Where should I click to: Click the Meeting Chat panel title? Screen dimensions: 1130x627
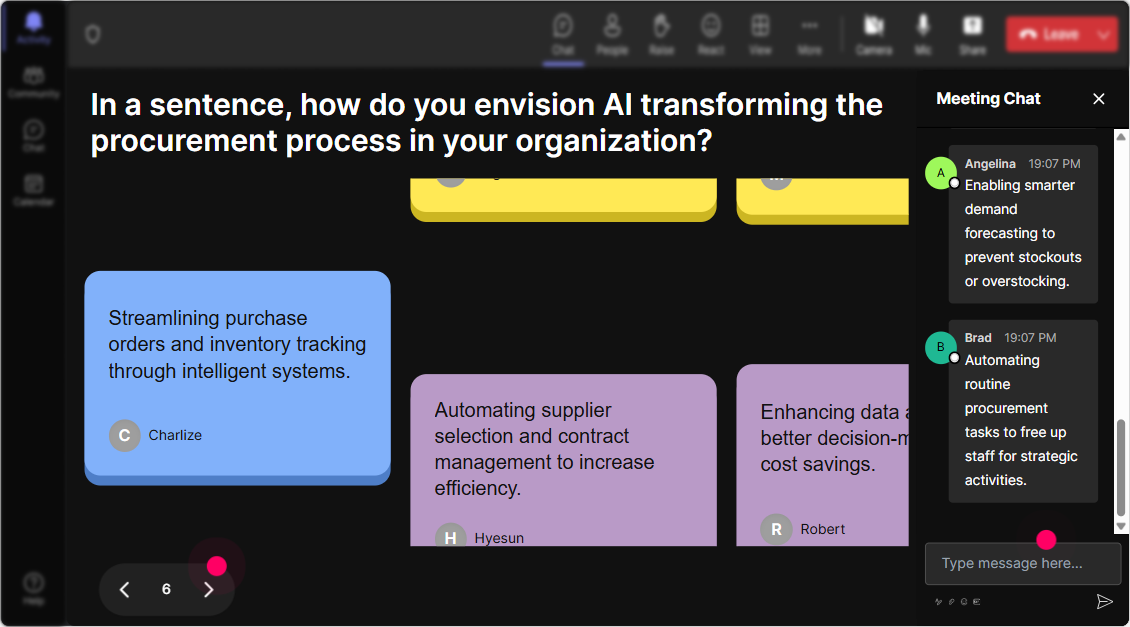(988, 99)
